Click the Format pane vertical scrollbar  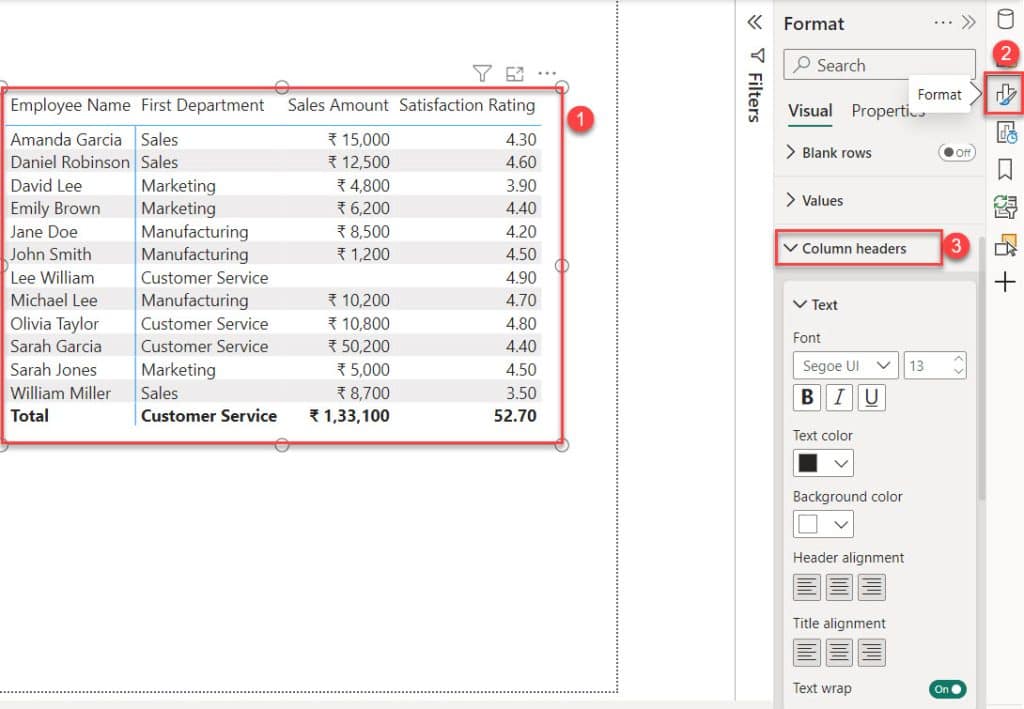pos(981,369)
